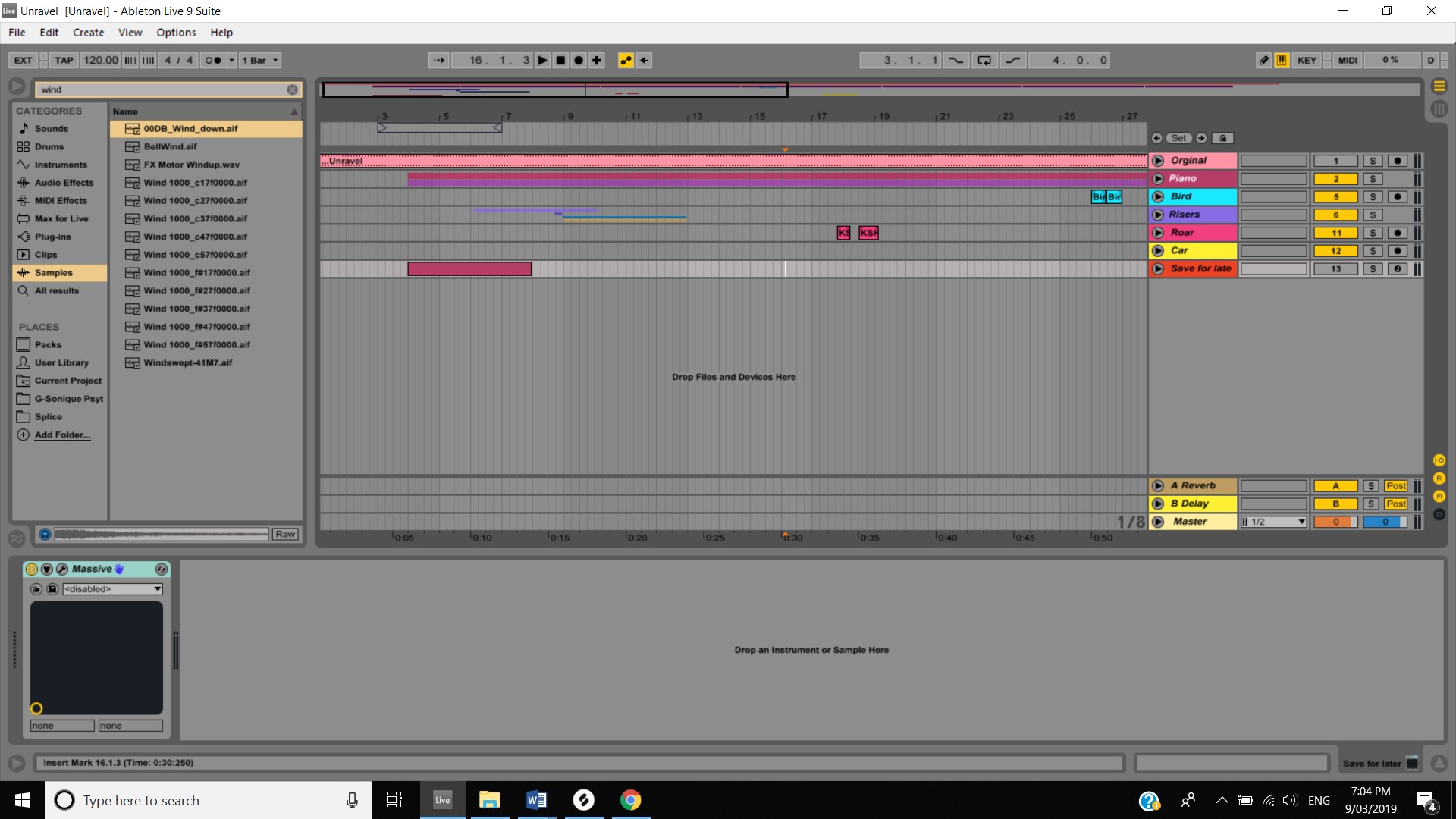Open the 1 Bar quantization dropdown
The width and height of the screenshot is (1456, 819).
point(261,61)
